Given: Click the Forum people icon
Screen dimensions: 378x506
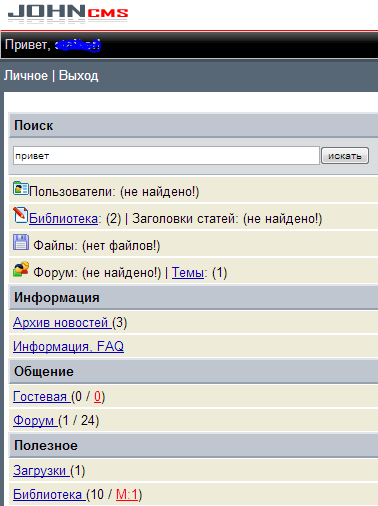Looking at the screenshot, I should 21,269.
